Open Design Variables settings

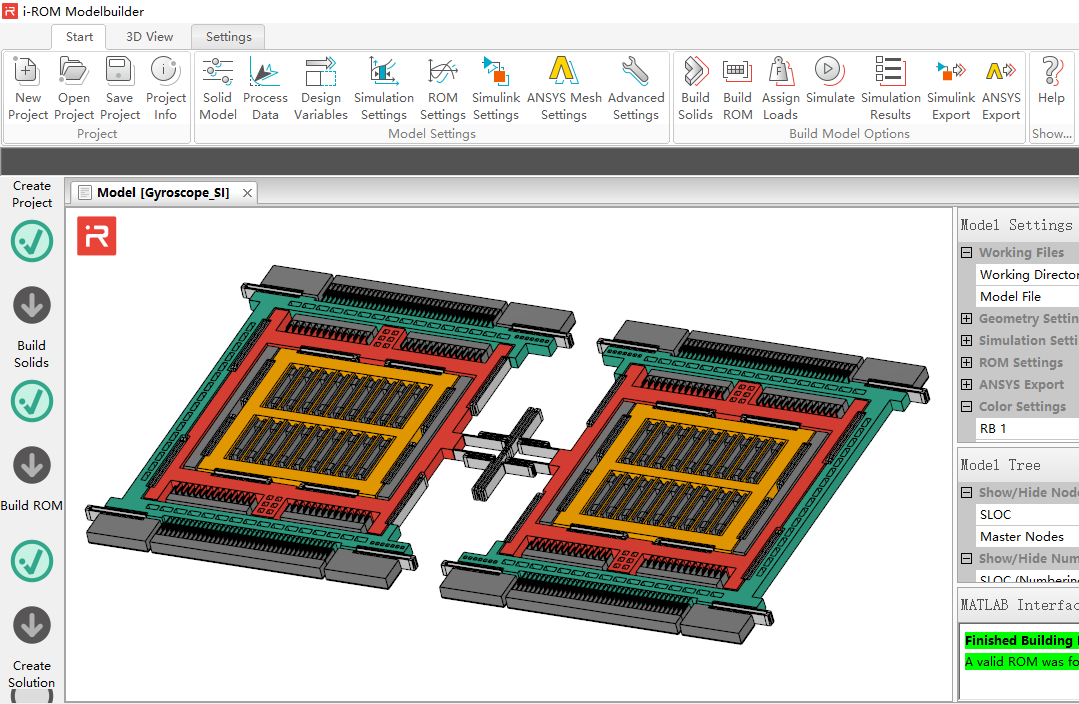click(x=321, y=88)
